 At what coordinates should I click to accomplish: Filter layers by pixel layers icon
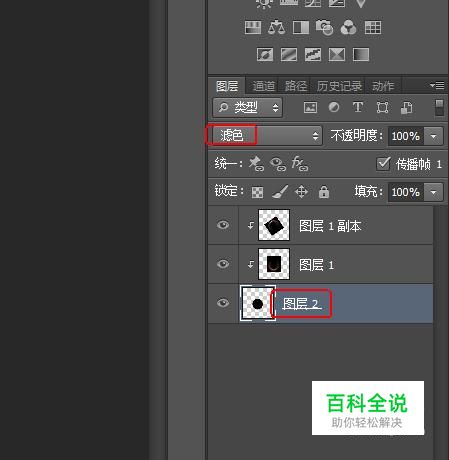pos(310,107)
